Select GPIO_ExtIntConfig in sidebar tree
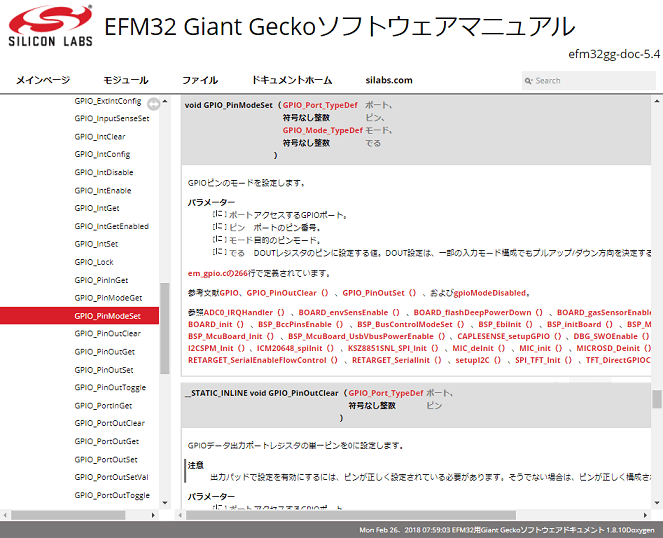The image size is (663, 538). tap(108, 101)
